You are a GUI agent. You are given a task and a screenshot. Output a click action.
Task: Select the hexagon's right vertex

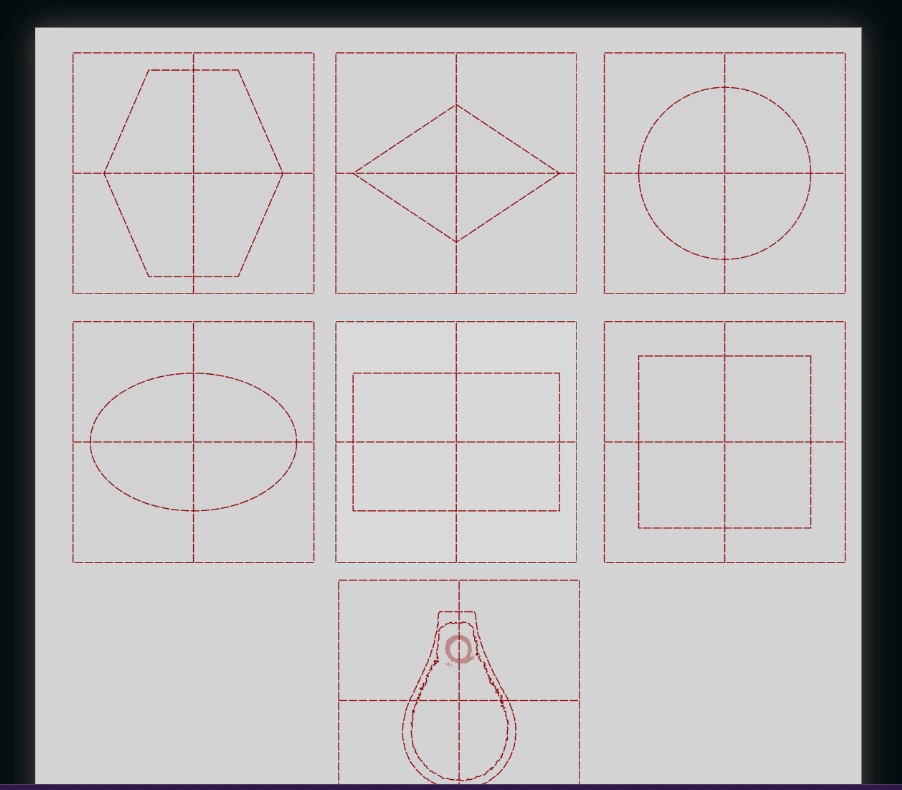(x=282, y=173)
